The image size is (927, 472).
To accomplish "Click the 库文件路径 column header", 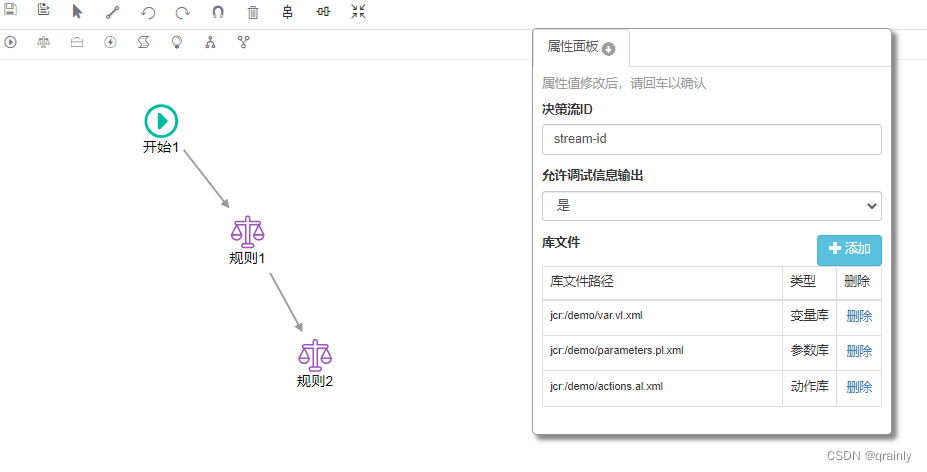I will (x=662, y=283).
